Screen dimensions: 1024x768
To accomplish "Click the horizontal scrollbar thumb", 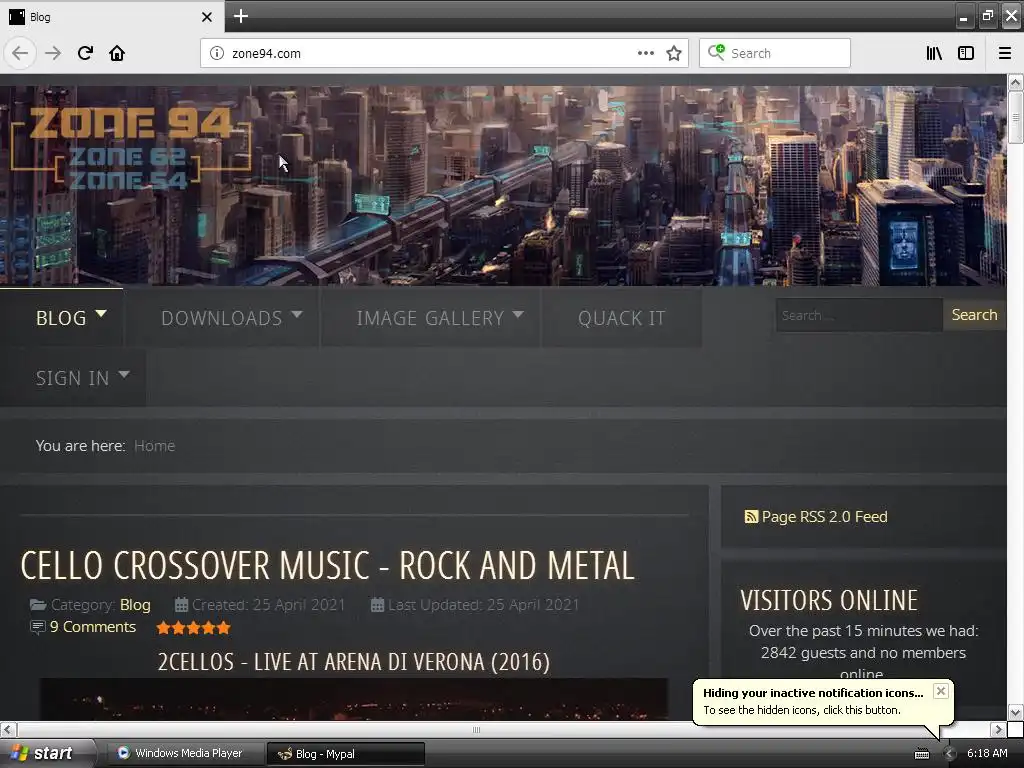I will (x=477, y=729).
